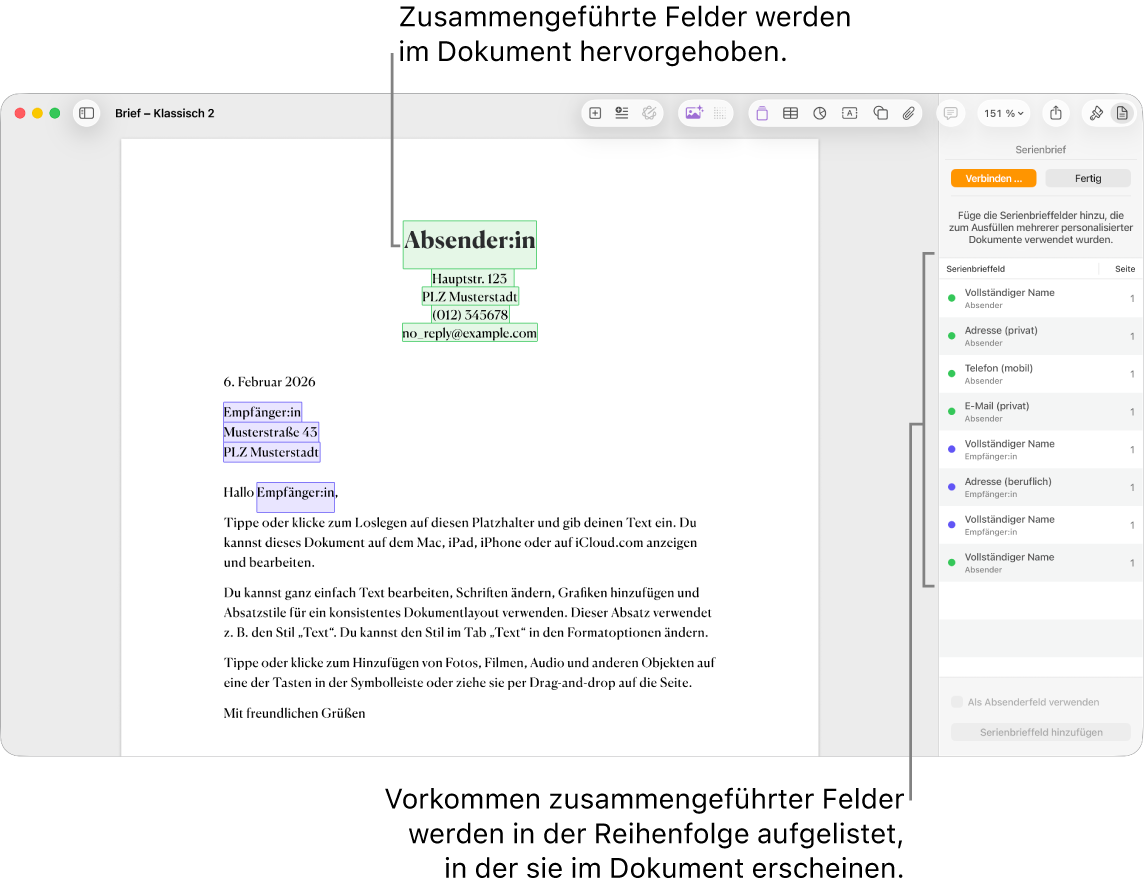Image resolution: width=1144 pixels, height=891 pixels.
Task: Click the paperclip media icon
Action: pyautogui.click(x=908, y=113)
